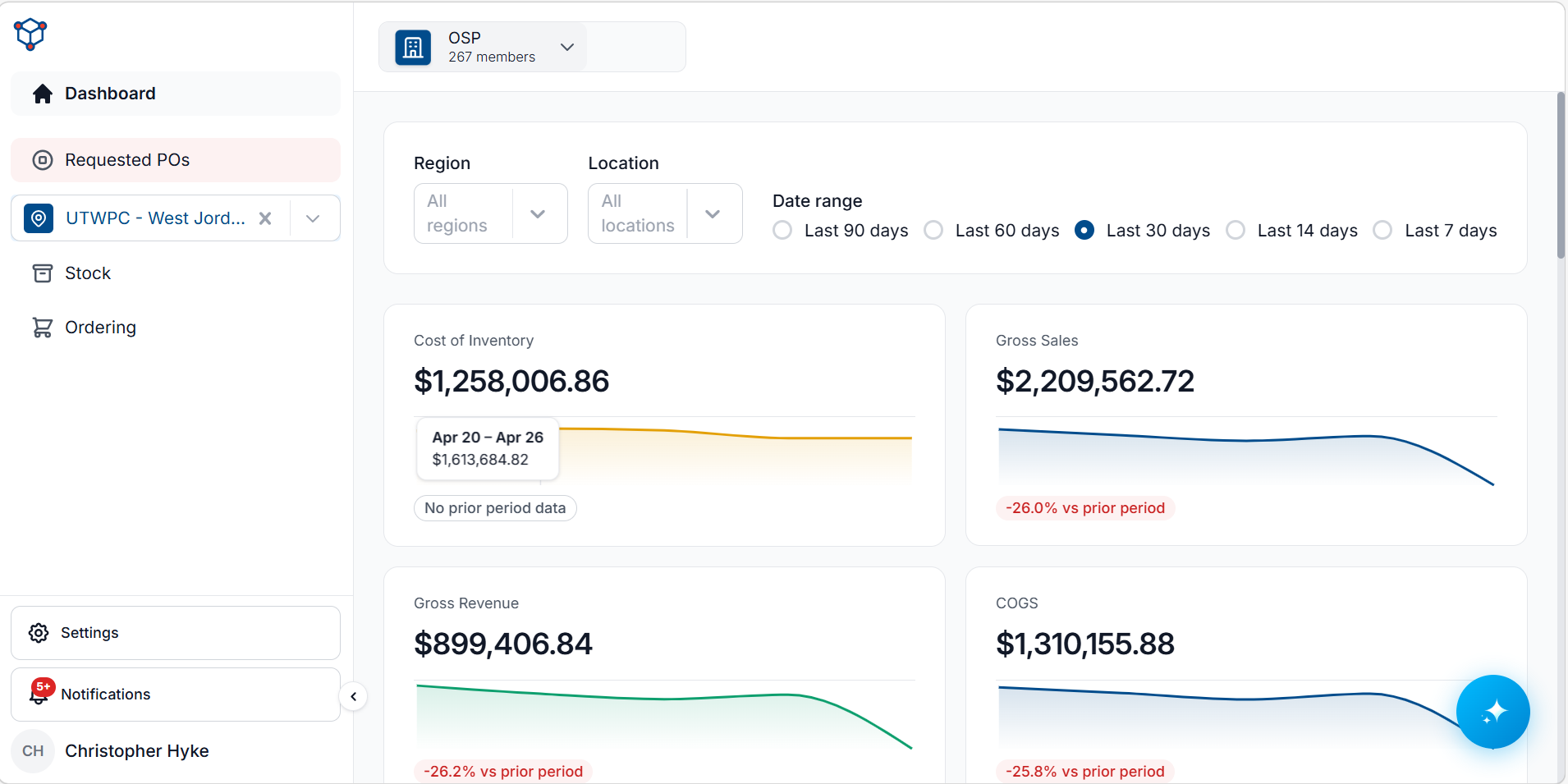
Task: Click the Christopher Hyke profile name
Action: coord(137,751)
